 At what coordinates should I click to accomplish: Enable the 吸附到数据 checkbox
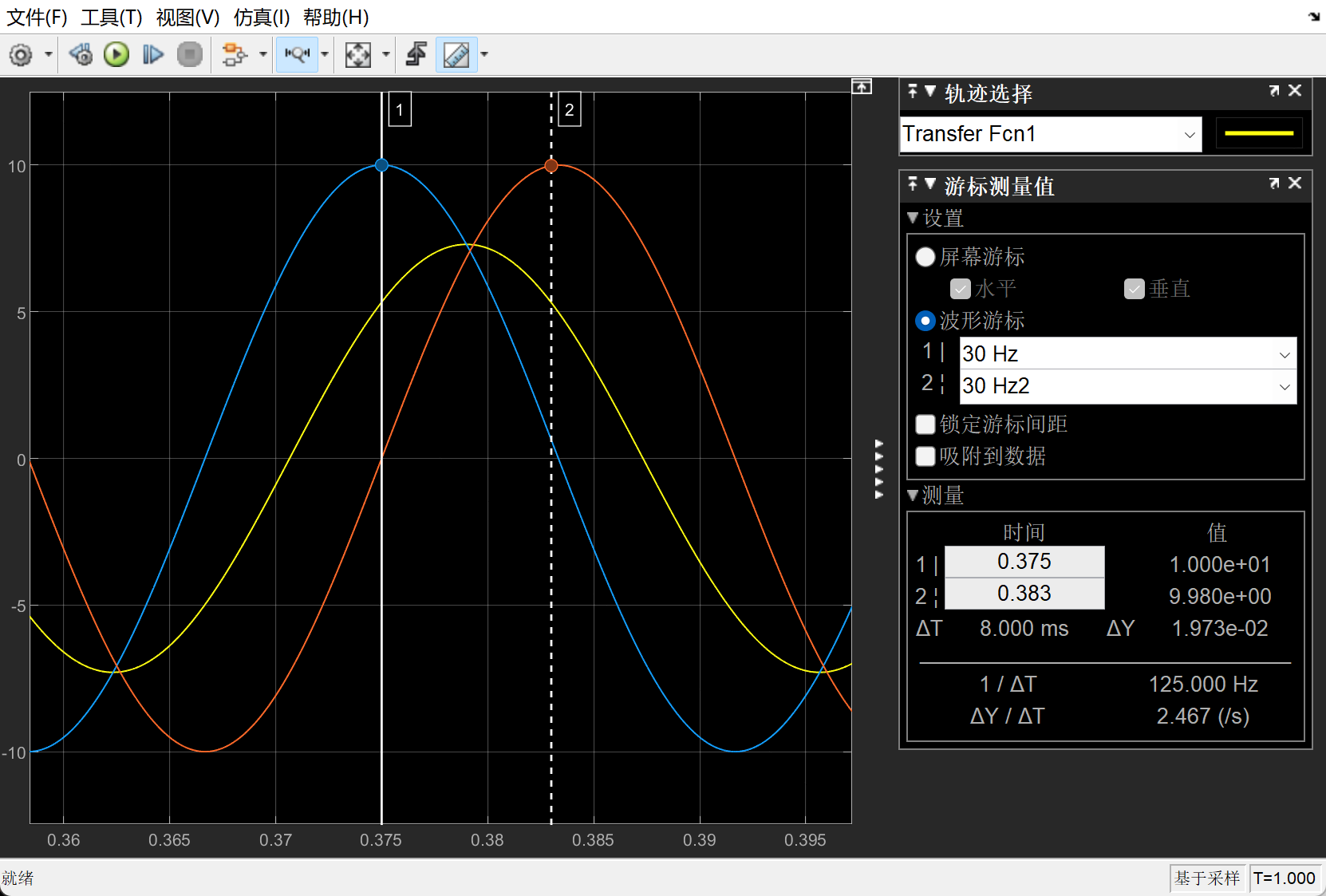tap(925, 456)
